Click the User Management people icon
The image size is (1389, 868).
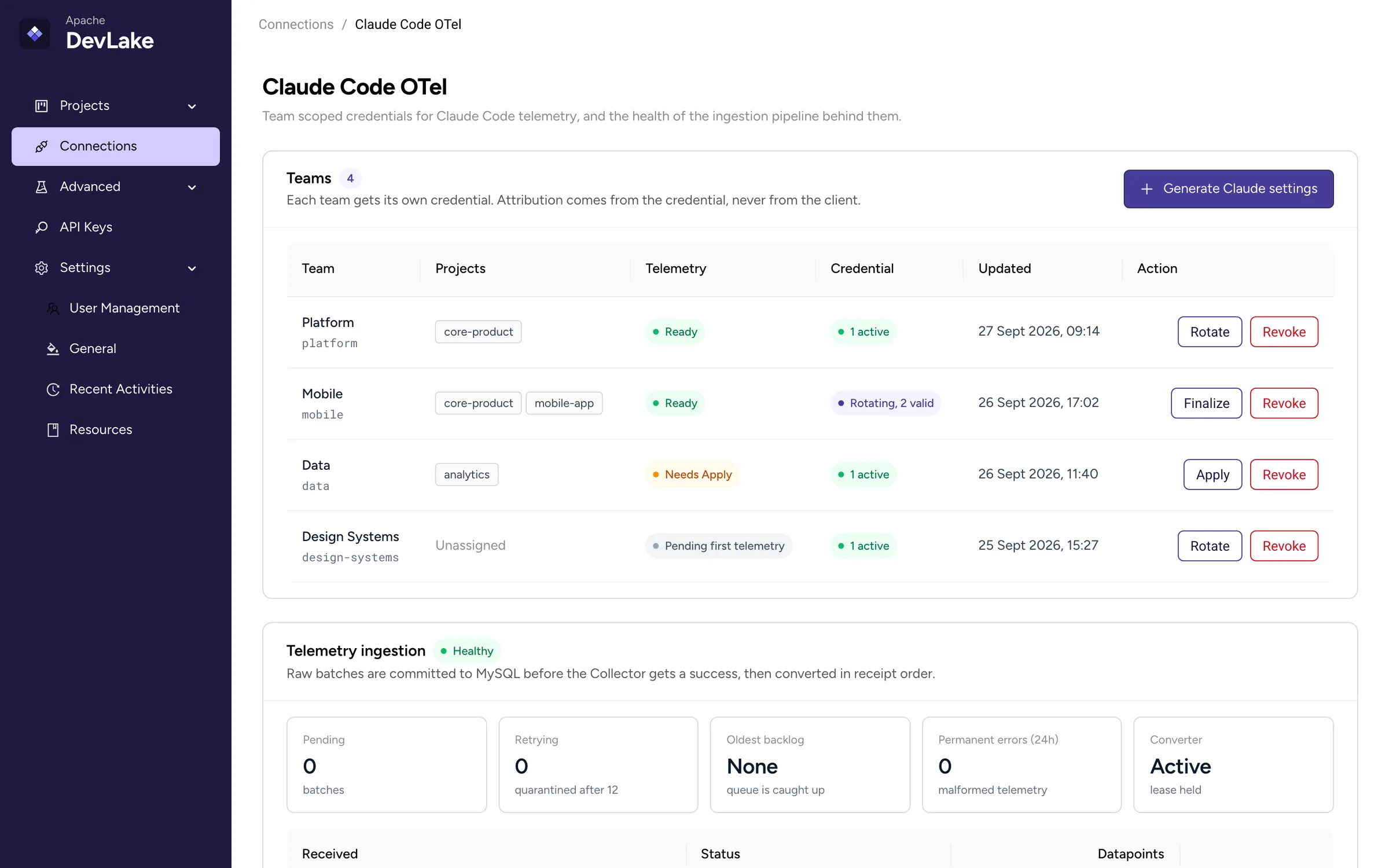[53, 308]
